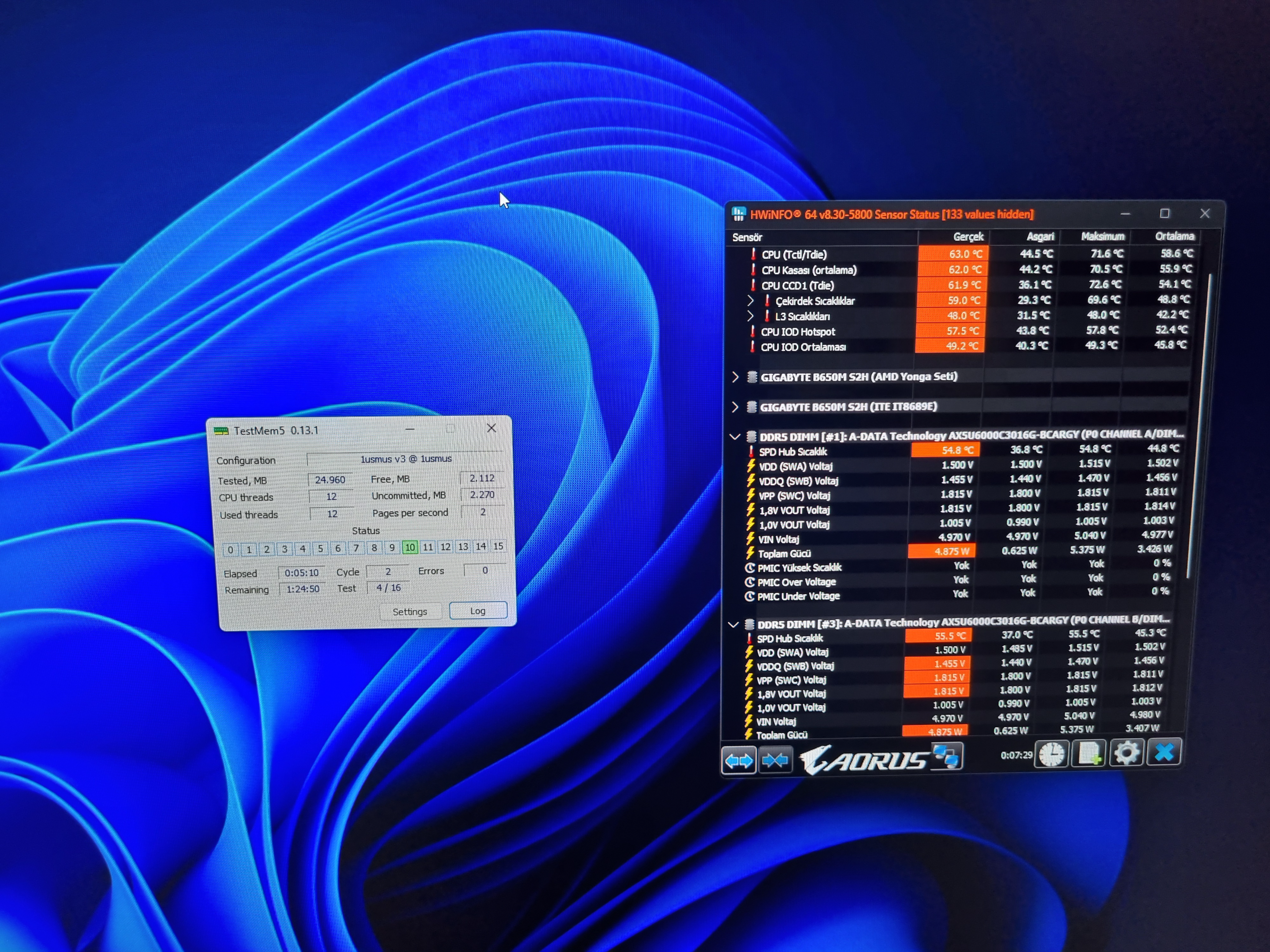Click the Uncommitted, MB value 2.270
This screenshot has height=952, width=1270.
(482, 495)
